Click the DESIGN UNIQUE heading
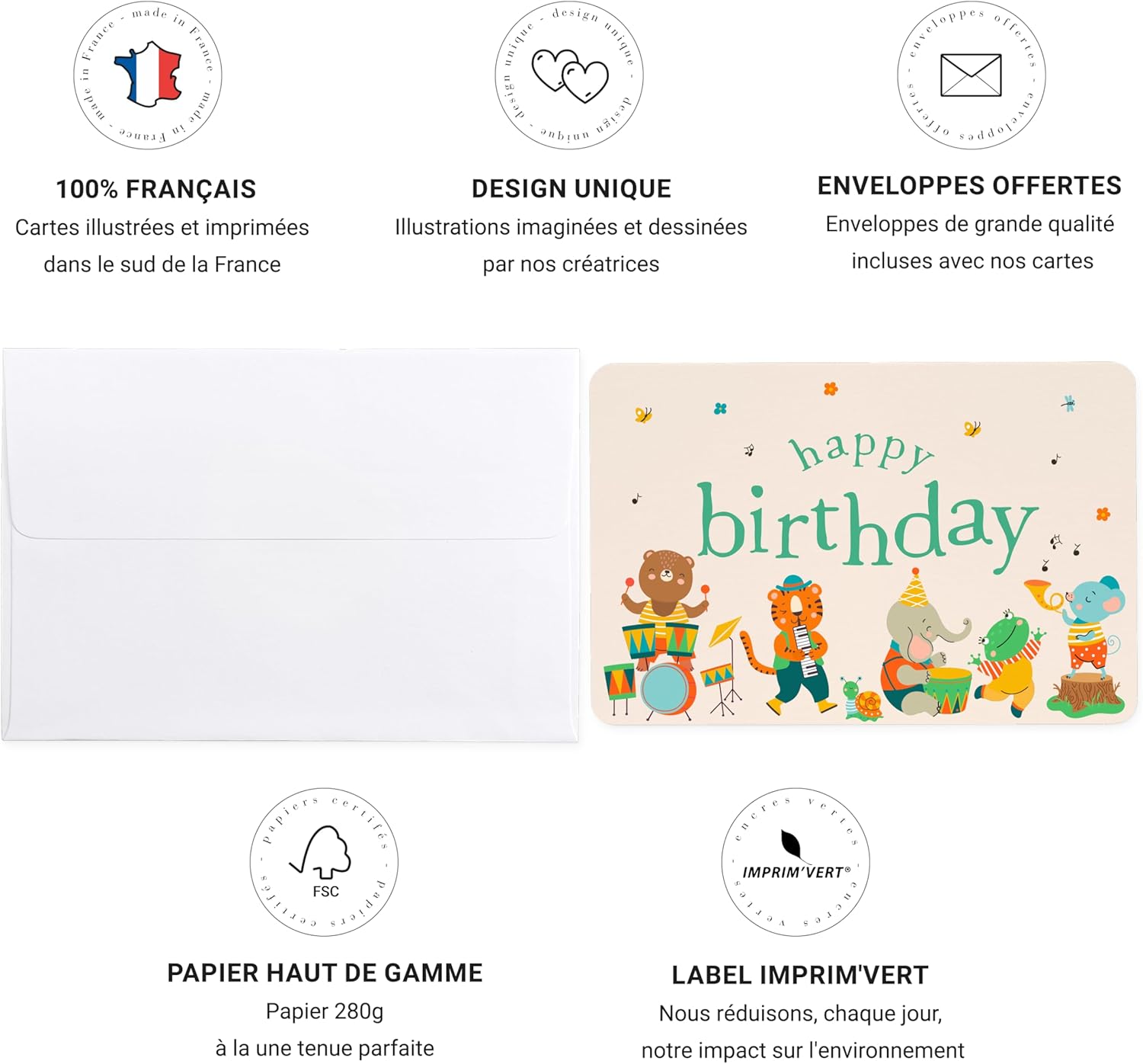The image size is (1143, 1064). (x=571, y=189)
